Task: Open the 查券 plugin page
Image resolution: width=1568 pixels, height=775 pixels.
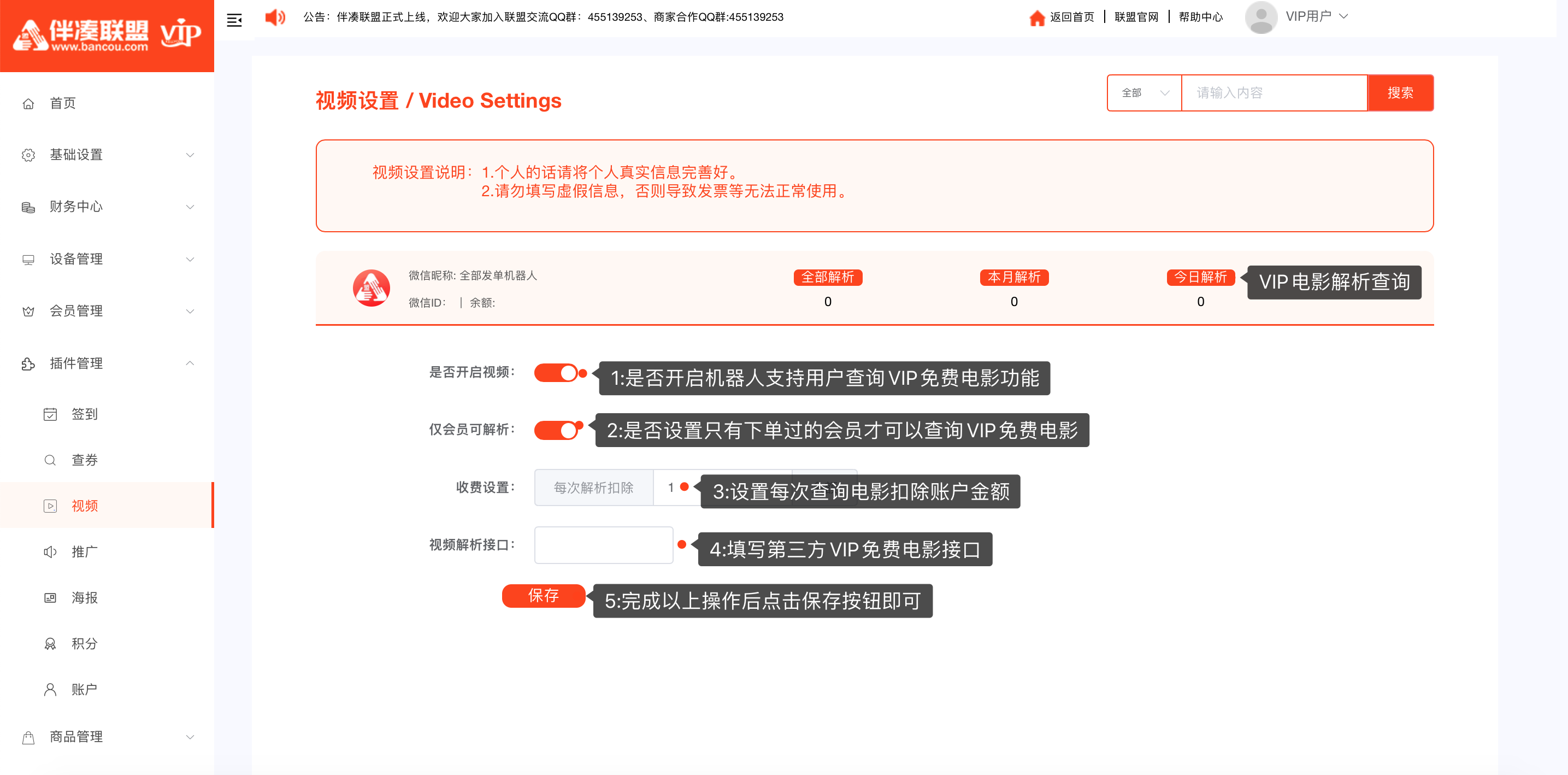Action: (107, 460)
